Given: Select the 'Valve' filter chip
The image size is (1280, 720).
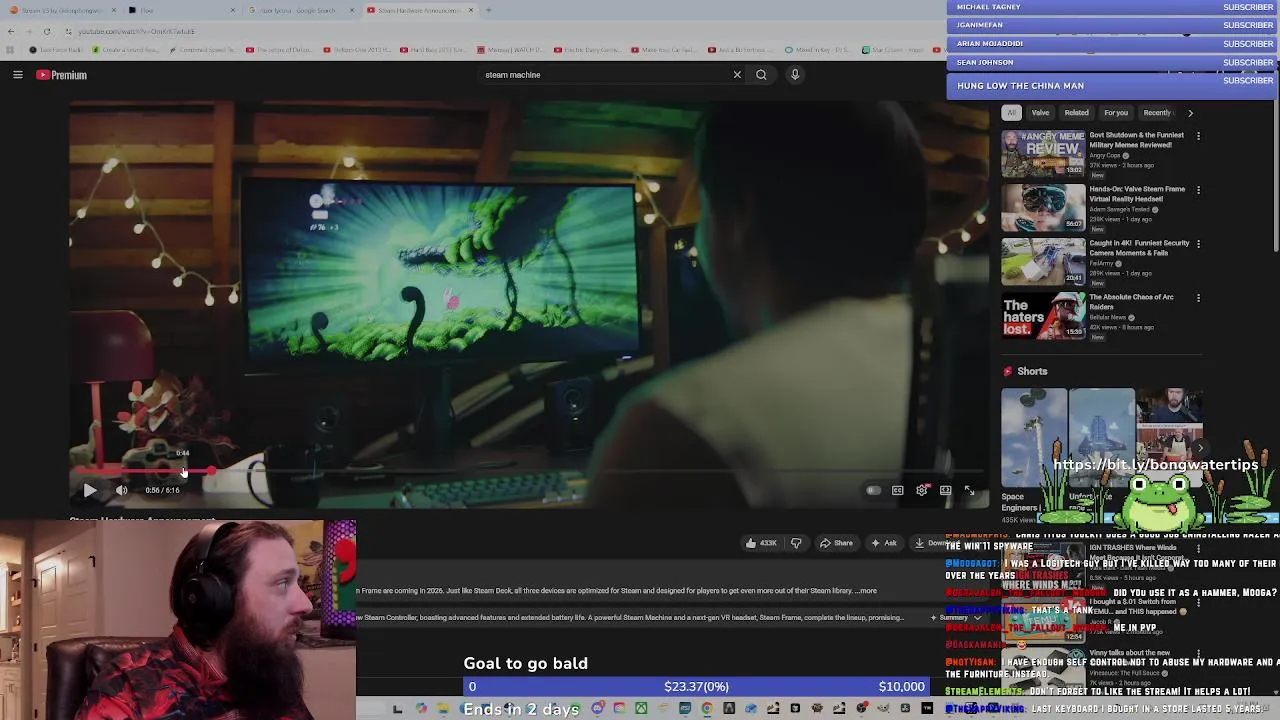Looking at the screenshot, I should tap(1040, 113).
